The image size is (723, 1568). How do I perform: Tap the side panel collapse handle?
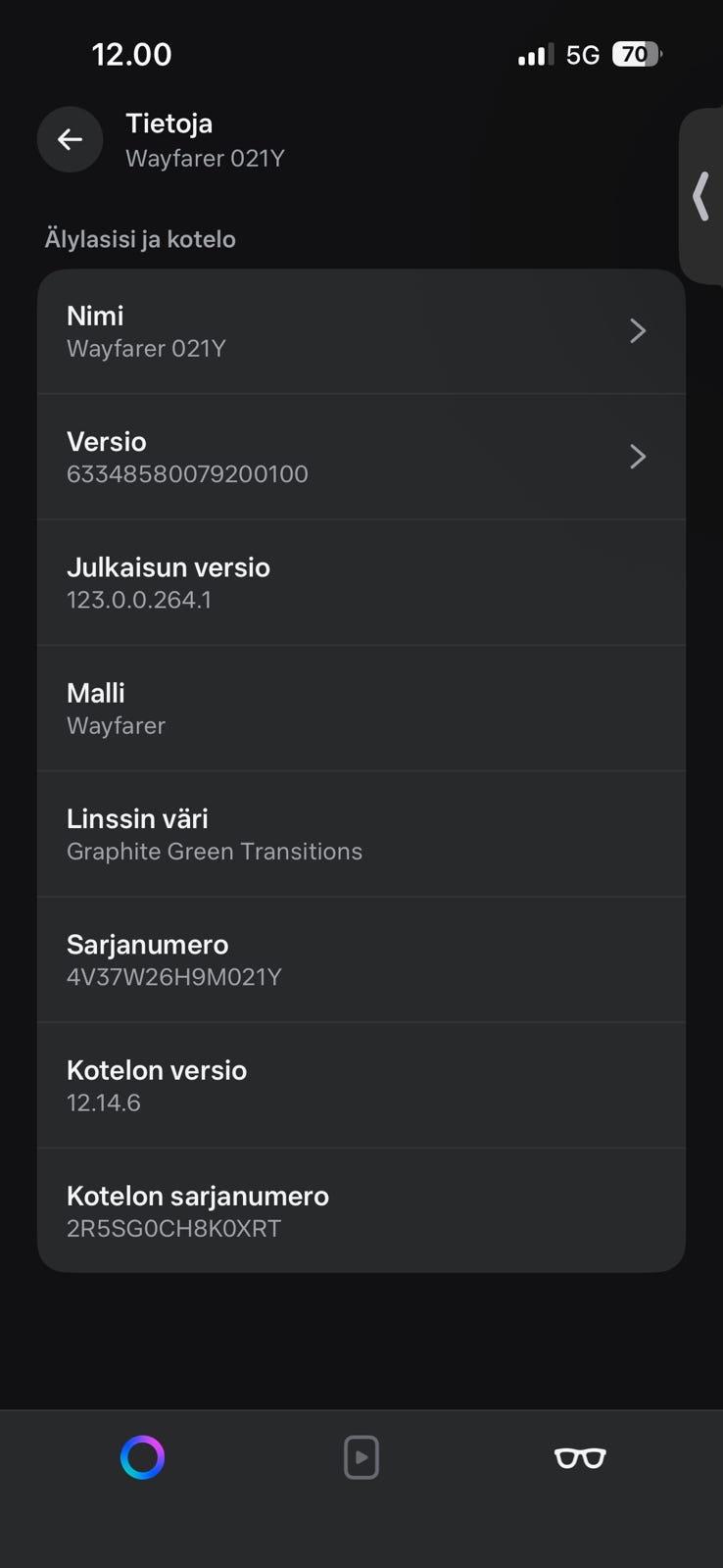pos(700,196)
